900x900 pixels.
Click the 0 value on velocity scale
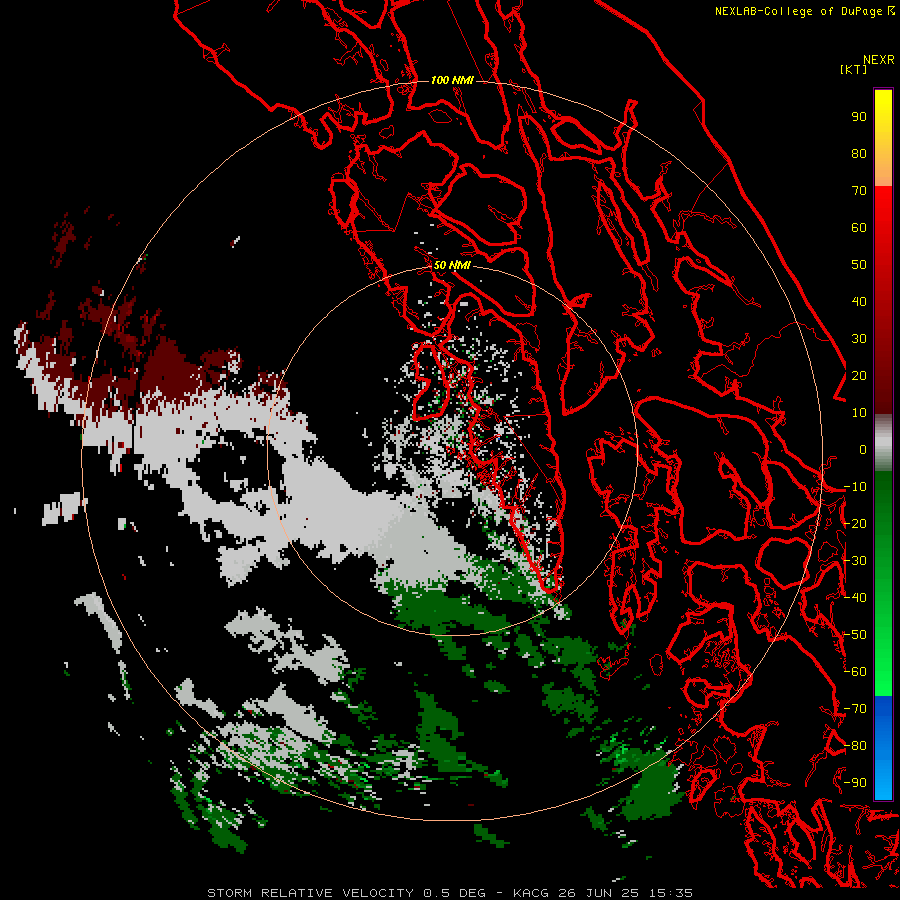coord(863,449)
